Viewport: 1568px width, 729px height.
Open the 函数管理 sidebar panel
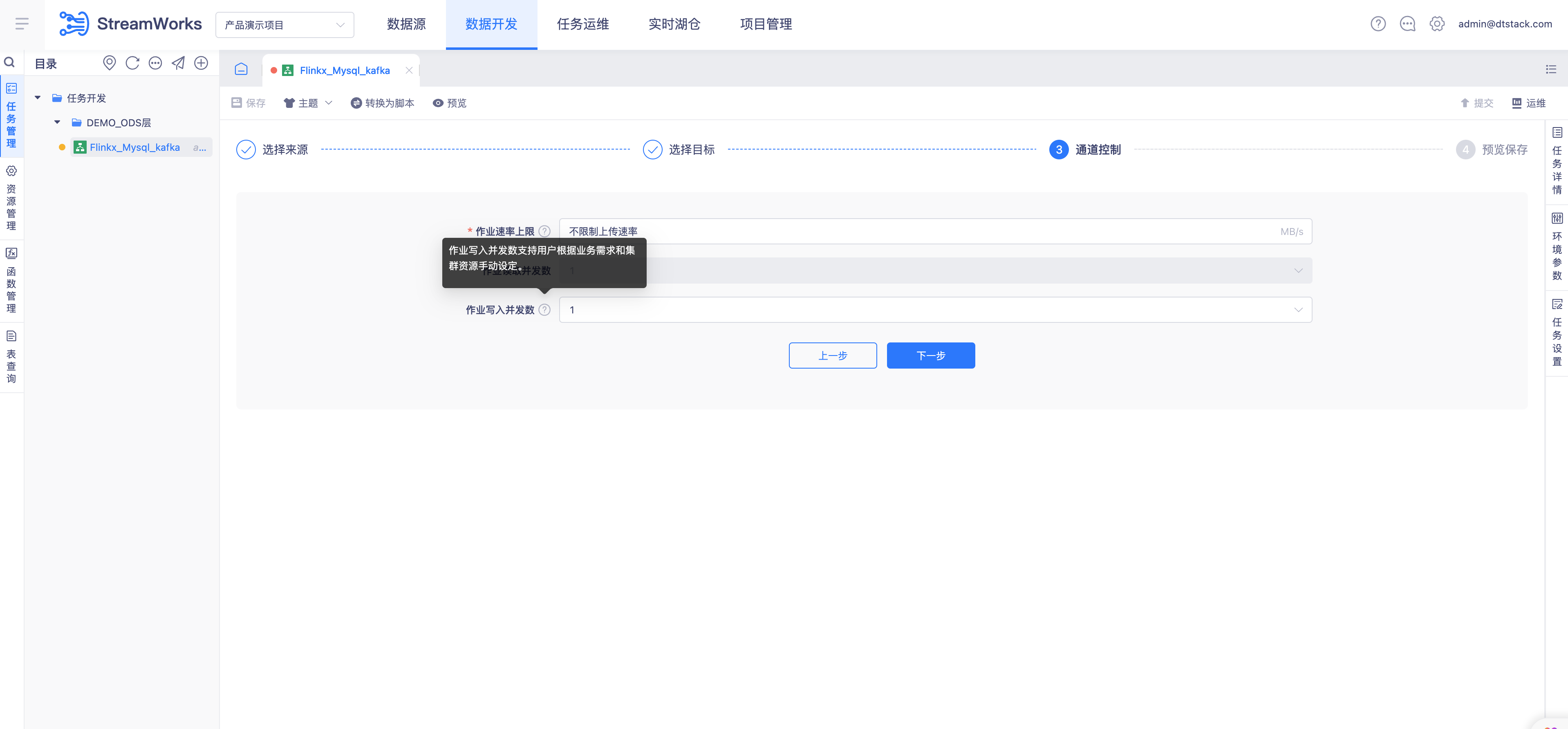pyautogui.click(x=11, y=280)
